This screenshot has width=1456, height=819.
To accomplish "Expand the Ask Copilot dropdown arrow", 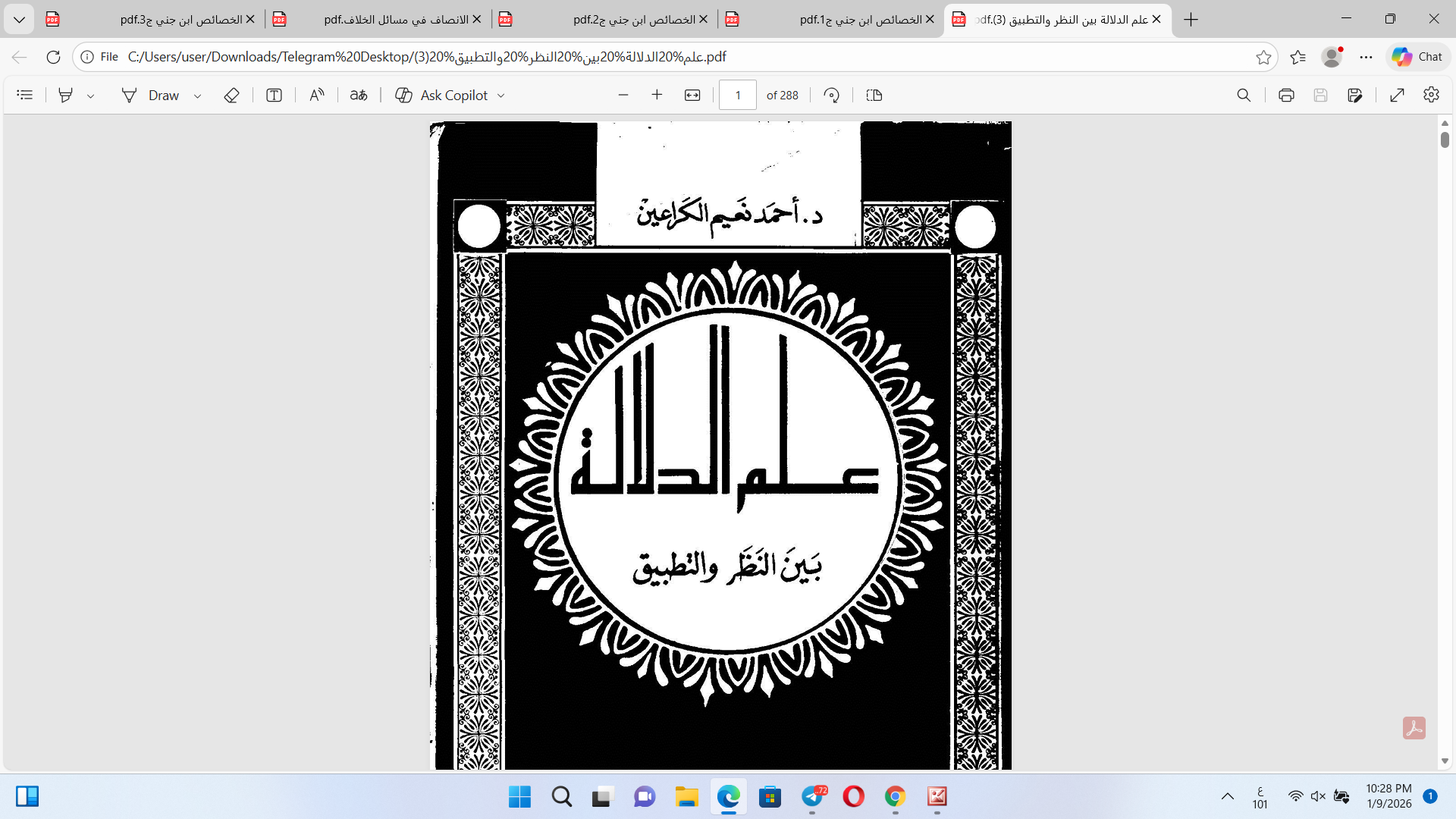I will pos(501,96).
